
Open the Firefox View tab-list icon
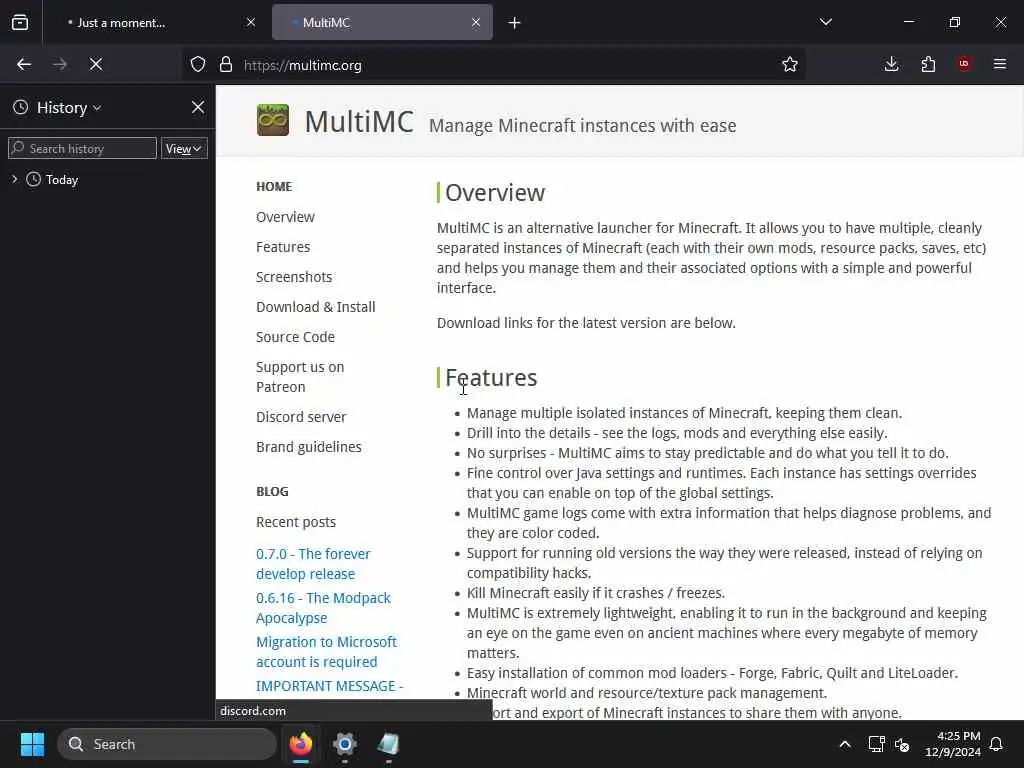[20, 22]
